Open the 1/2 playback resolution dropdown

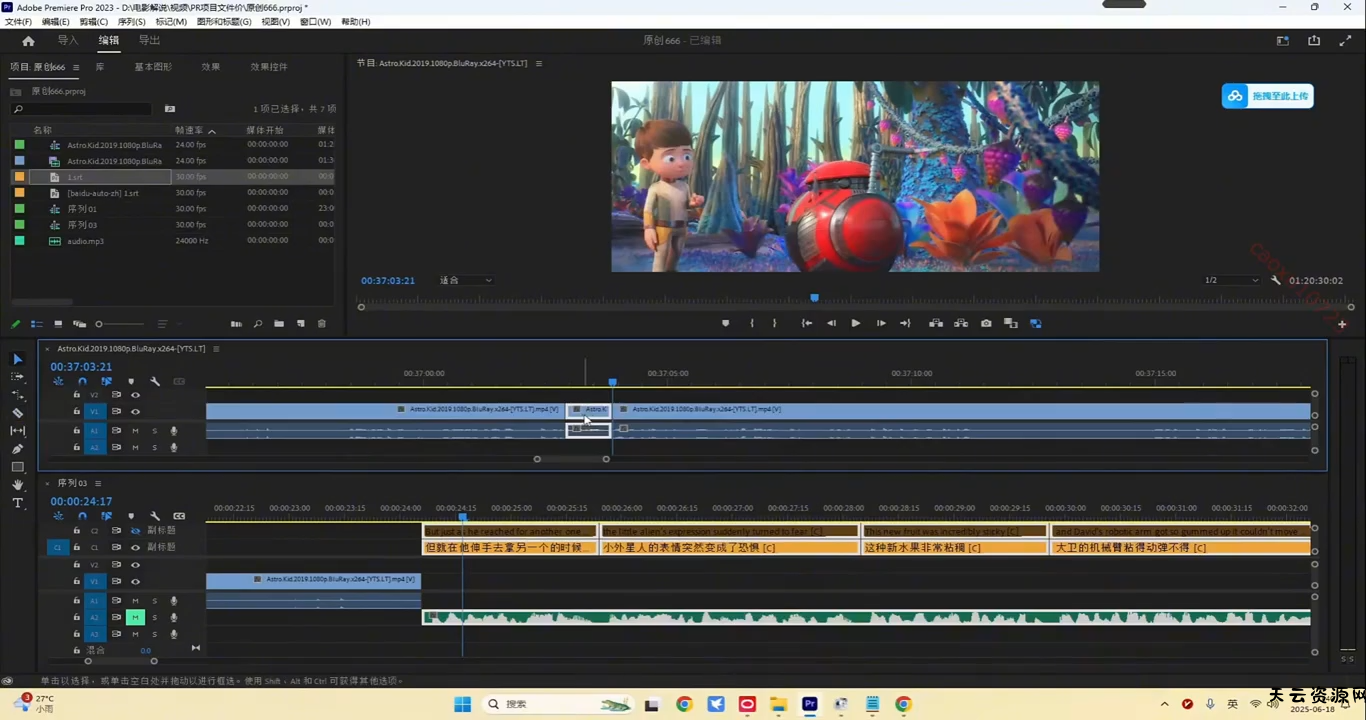(1231, 281)
